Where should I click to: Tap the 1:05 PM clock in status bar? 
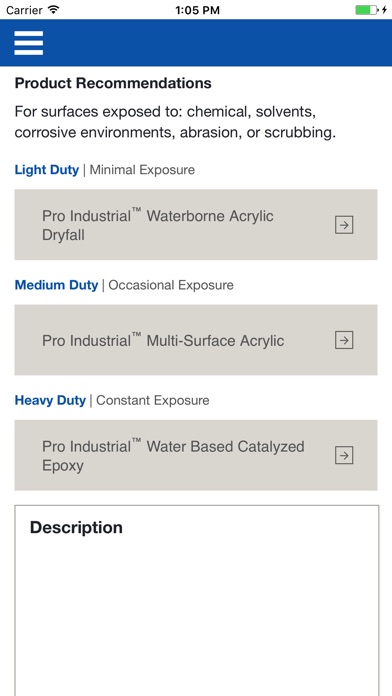pyautogui.click(x=197, y=10)
